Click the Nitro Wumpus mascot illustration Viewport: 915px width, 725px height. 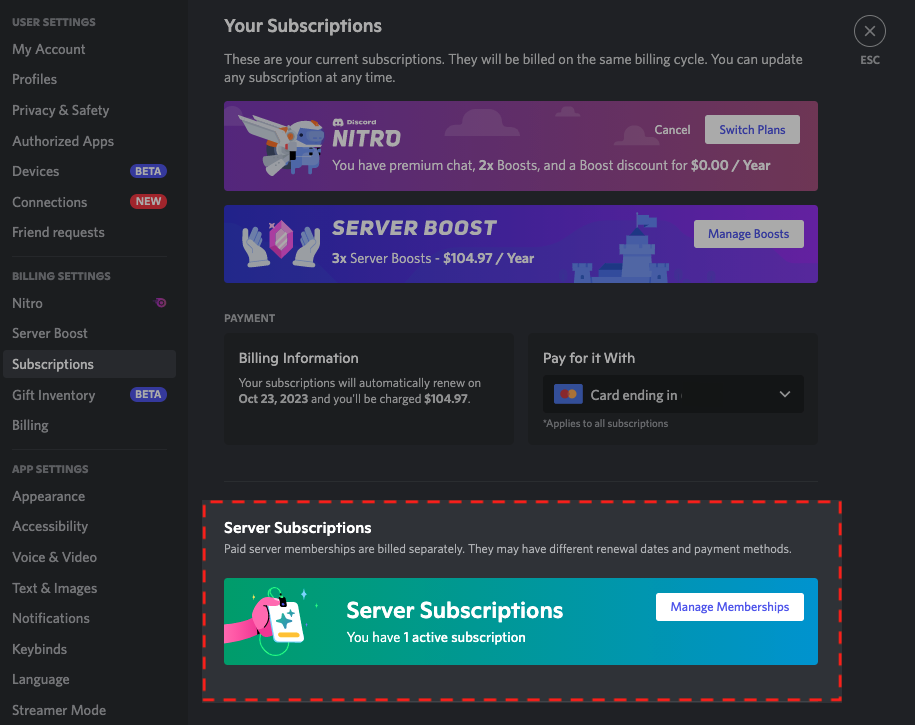[x=284, y=142]
